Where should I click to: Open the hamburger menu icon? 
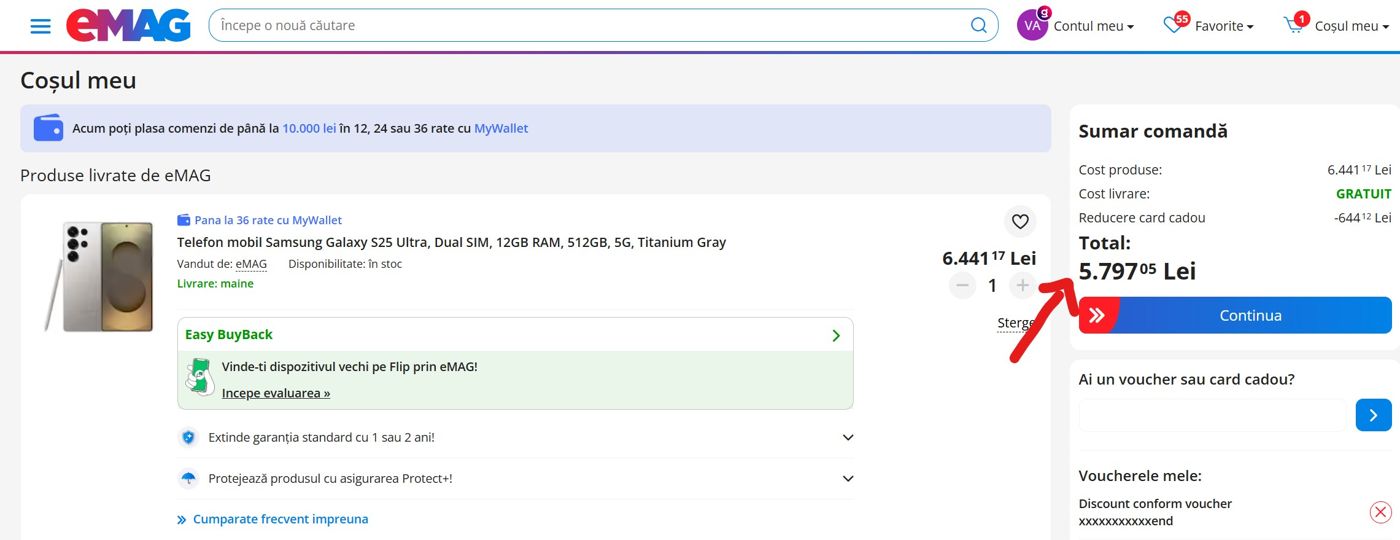click(40, 26)
